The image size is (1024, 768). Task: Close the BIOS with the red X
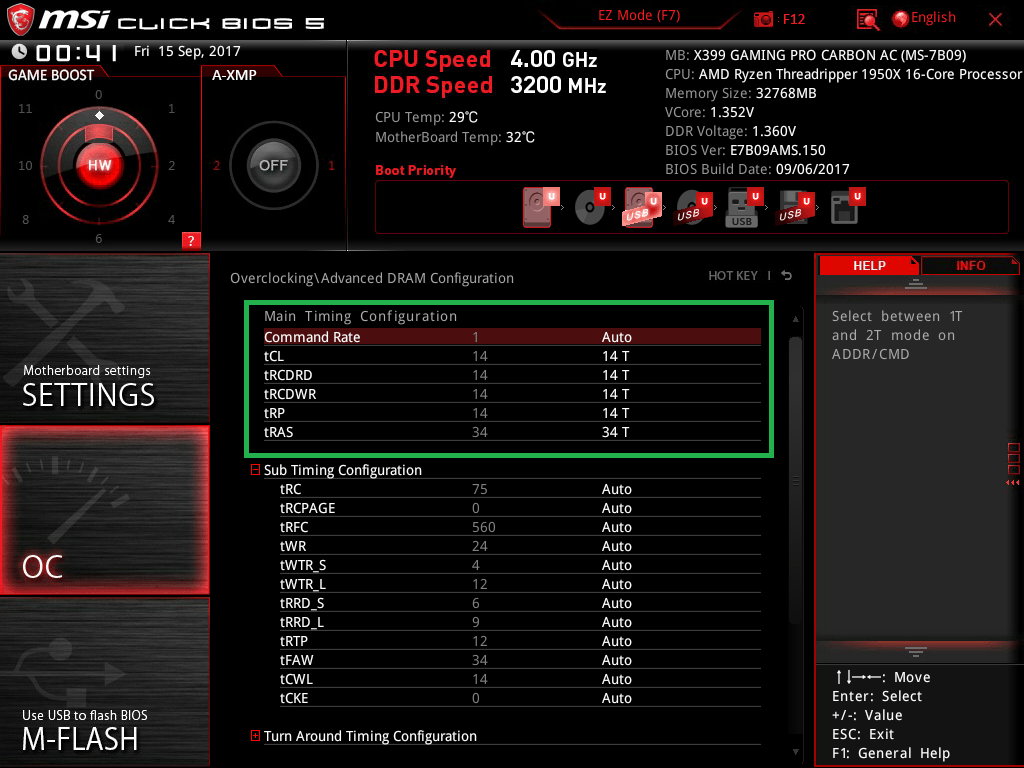995,20
